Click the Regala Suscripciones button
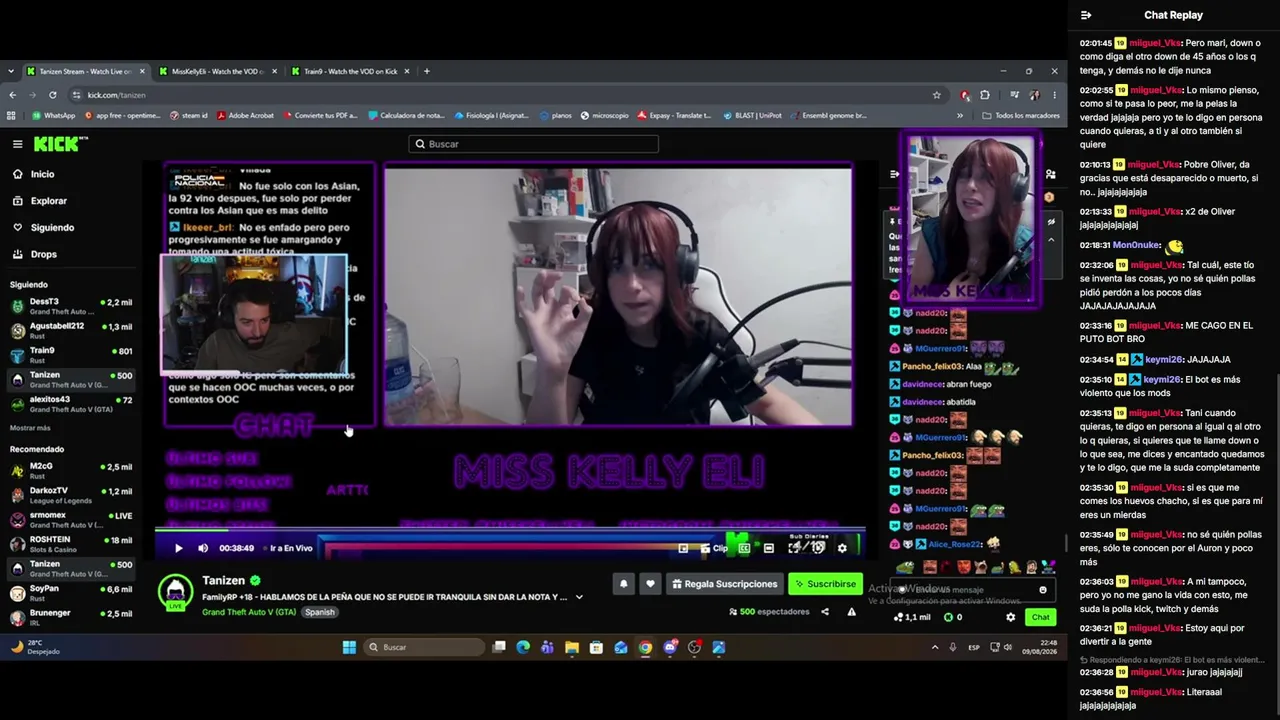 (724, 584)
